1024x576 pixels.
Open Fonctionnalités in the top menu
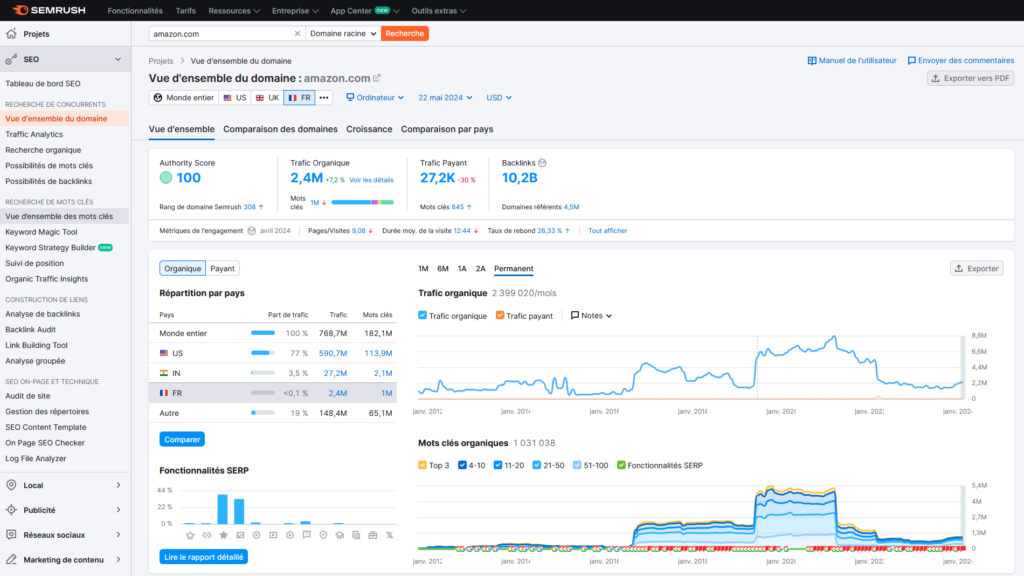point(135,10)
